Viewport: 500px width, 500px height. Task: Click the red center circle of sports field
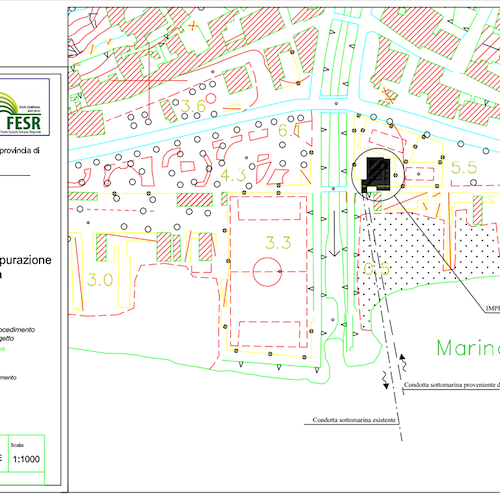pos(267,272)
